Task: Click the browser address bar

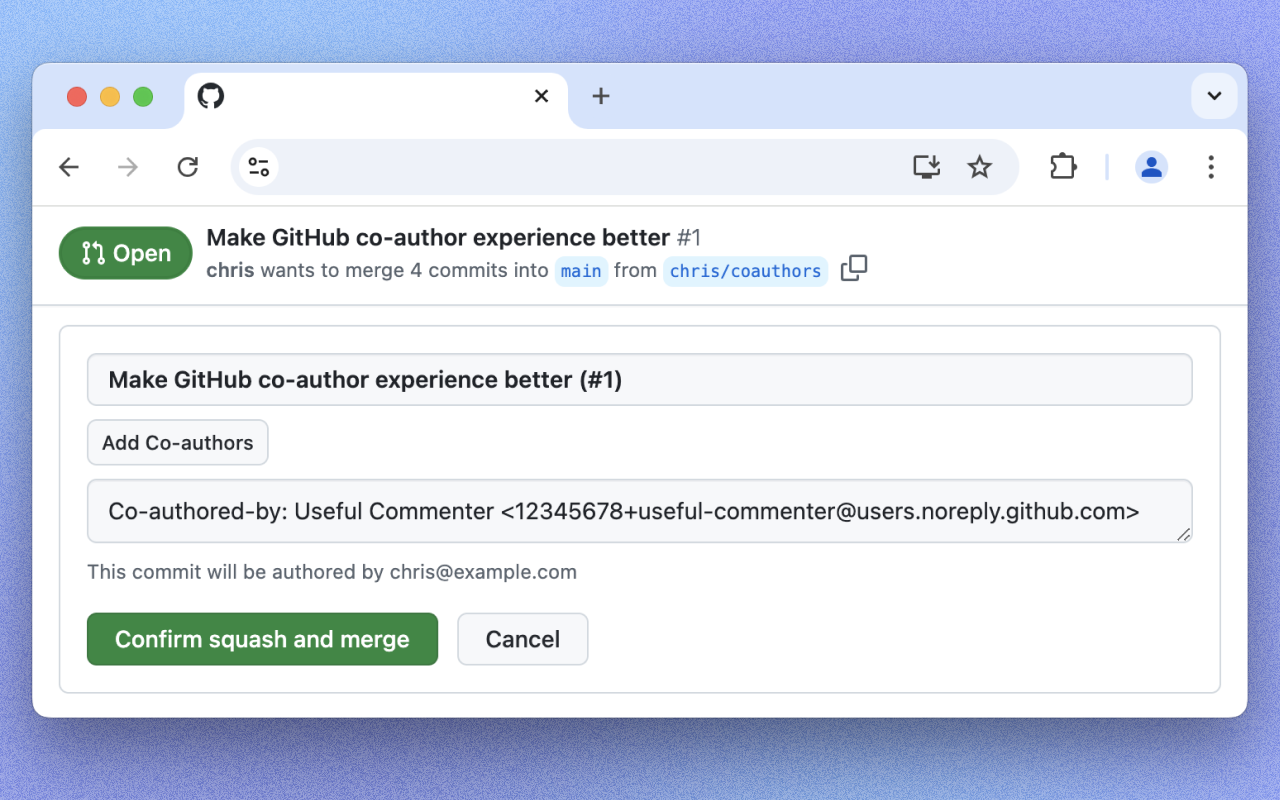Action: point(625,167)
